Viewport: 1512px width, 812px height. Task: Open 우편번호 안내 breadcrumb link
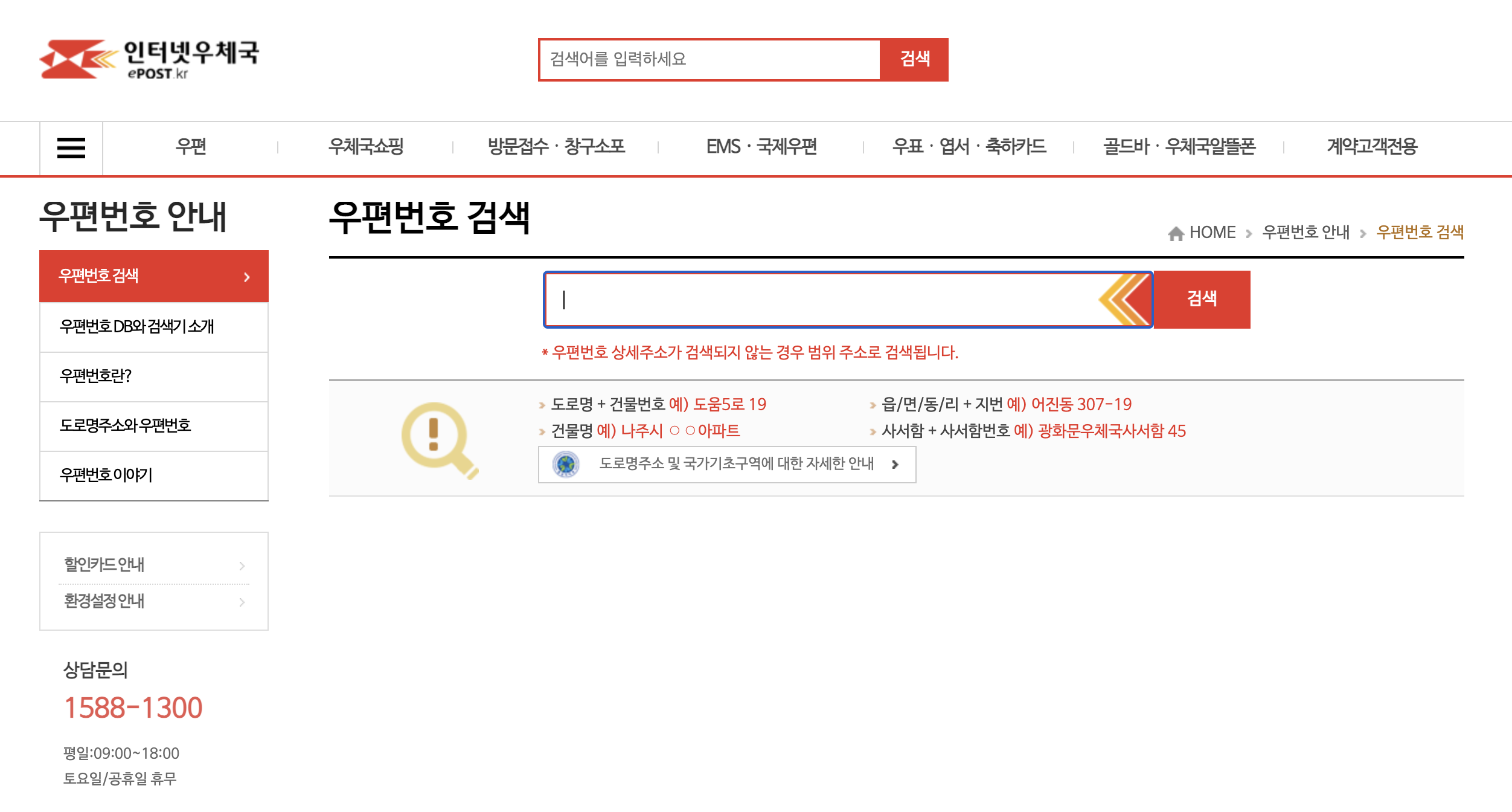(x=1305, y=233)
